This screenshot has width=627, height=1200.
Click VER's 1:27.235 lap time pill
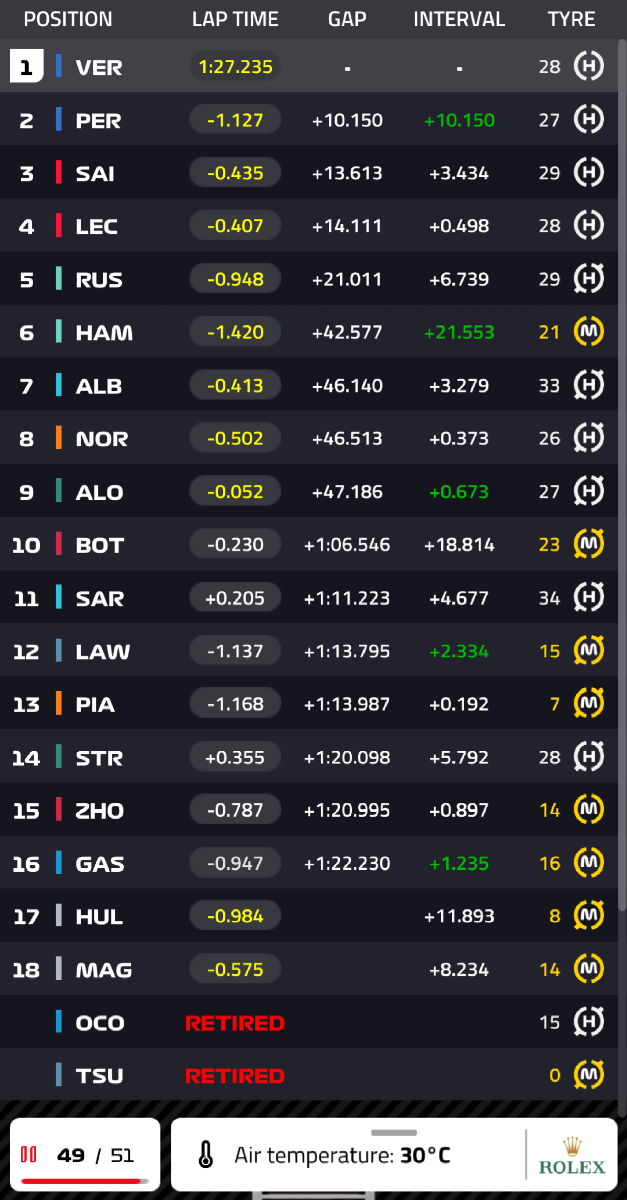point(235,67)
